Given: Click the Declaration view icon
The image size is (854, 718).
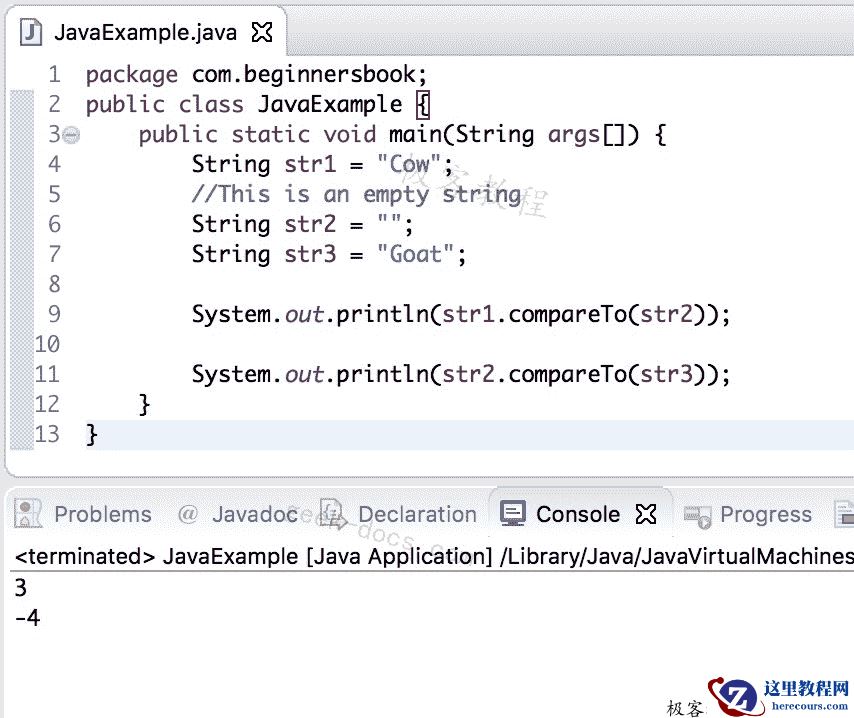Looking at the screenshot, I should tap(331, 514).
